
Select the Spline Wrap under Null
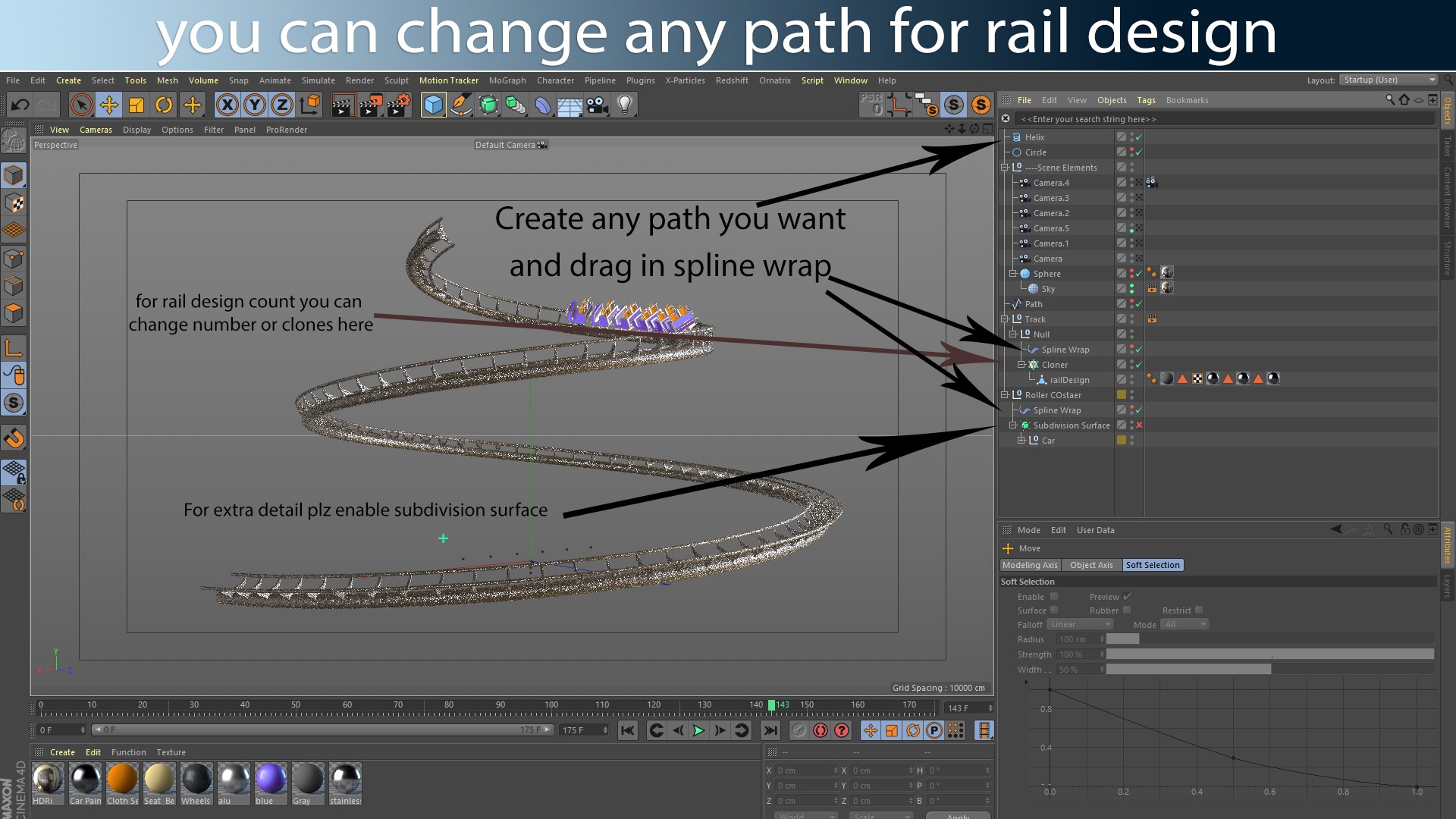tap(1065, 350)
